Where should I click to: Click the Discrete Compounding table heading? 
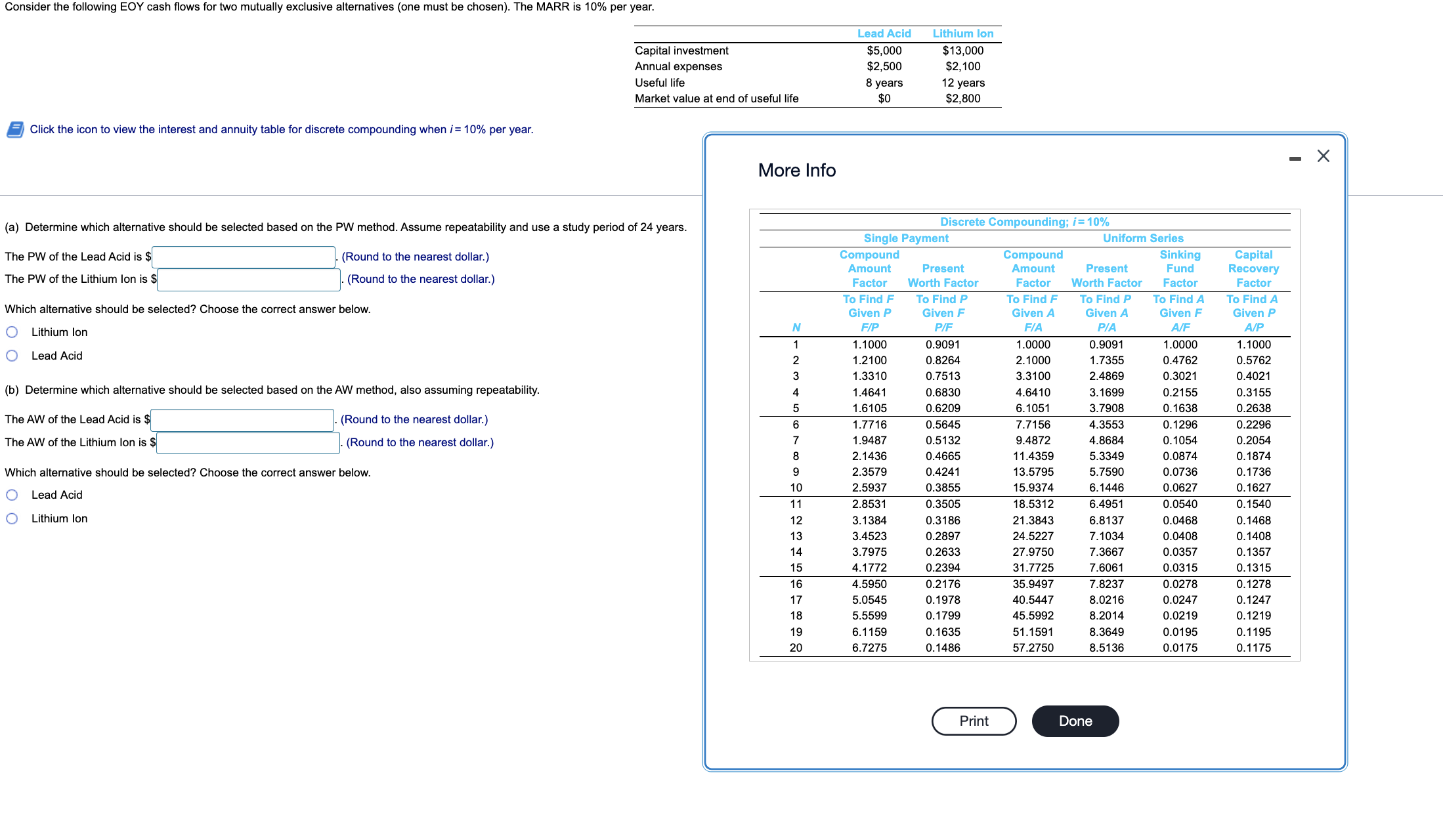[1024, 222]
